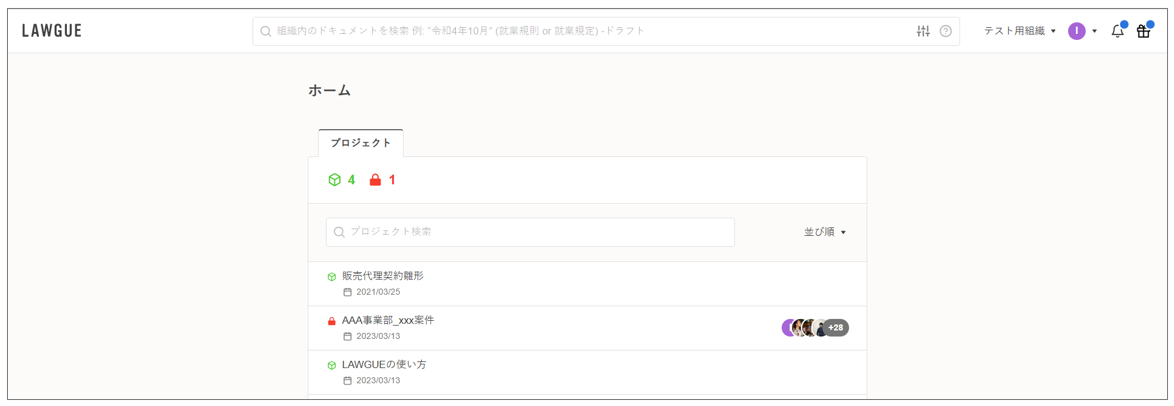Open search filter settings icon

923,31
